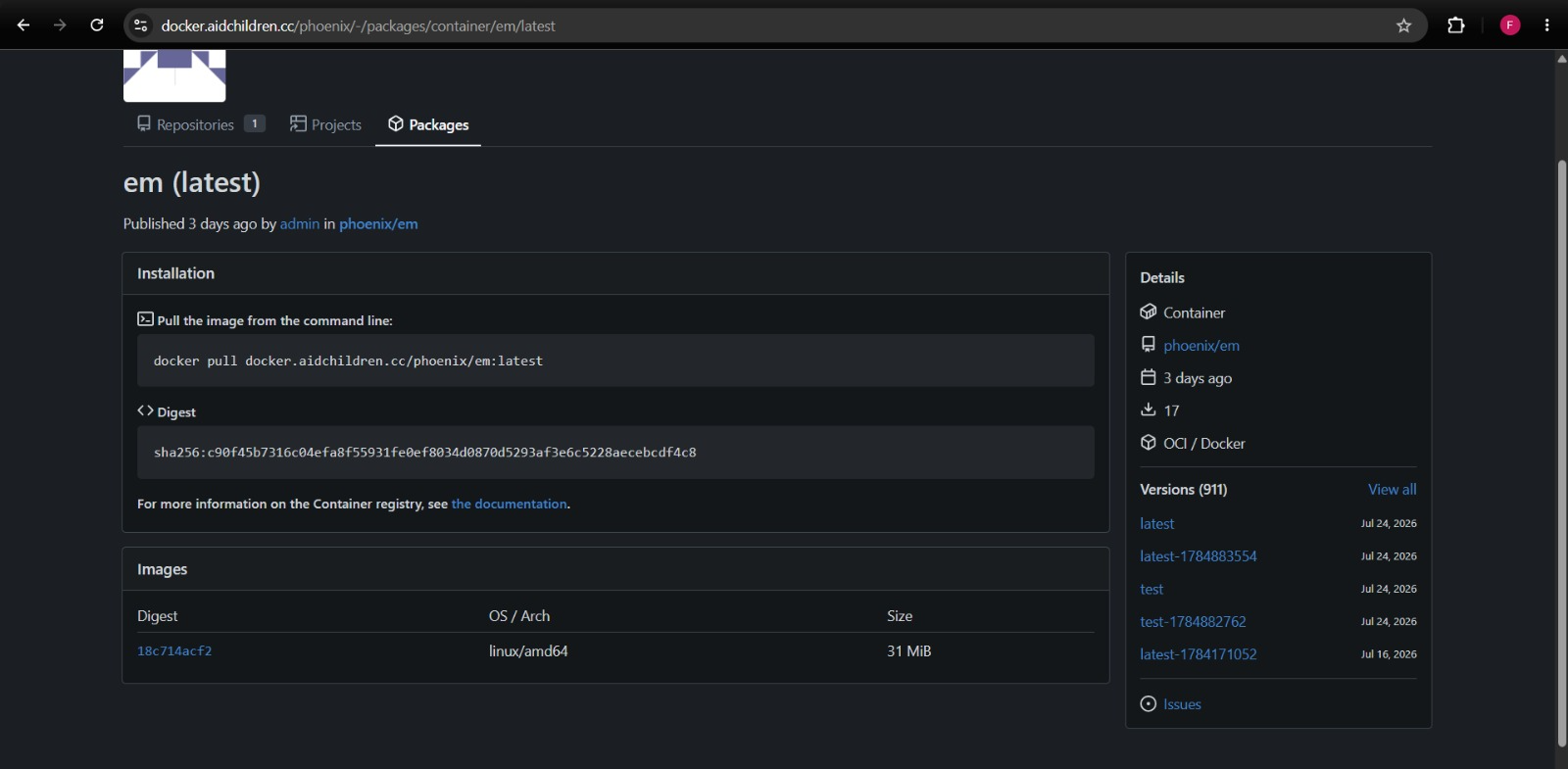
Task: Open phoenix/em link in published line
Action: coord(378,224)
